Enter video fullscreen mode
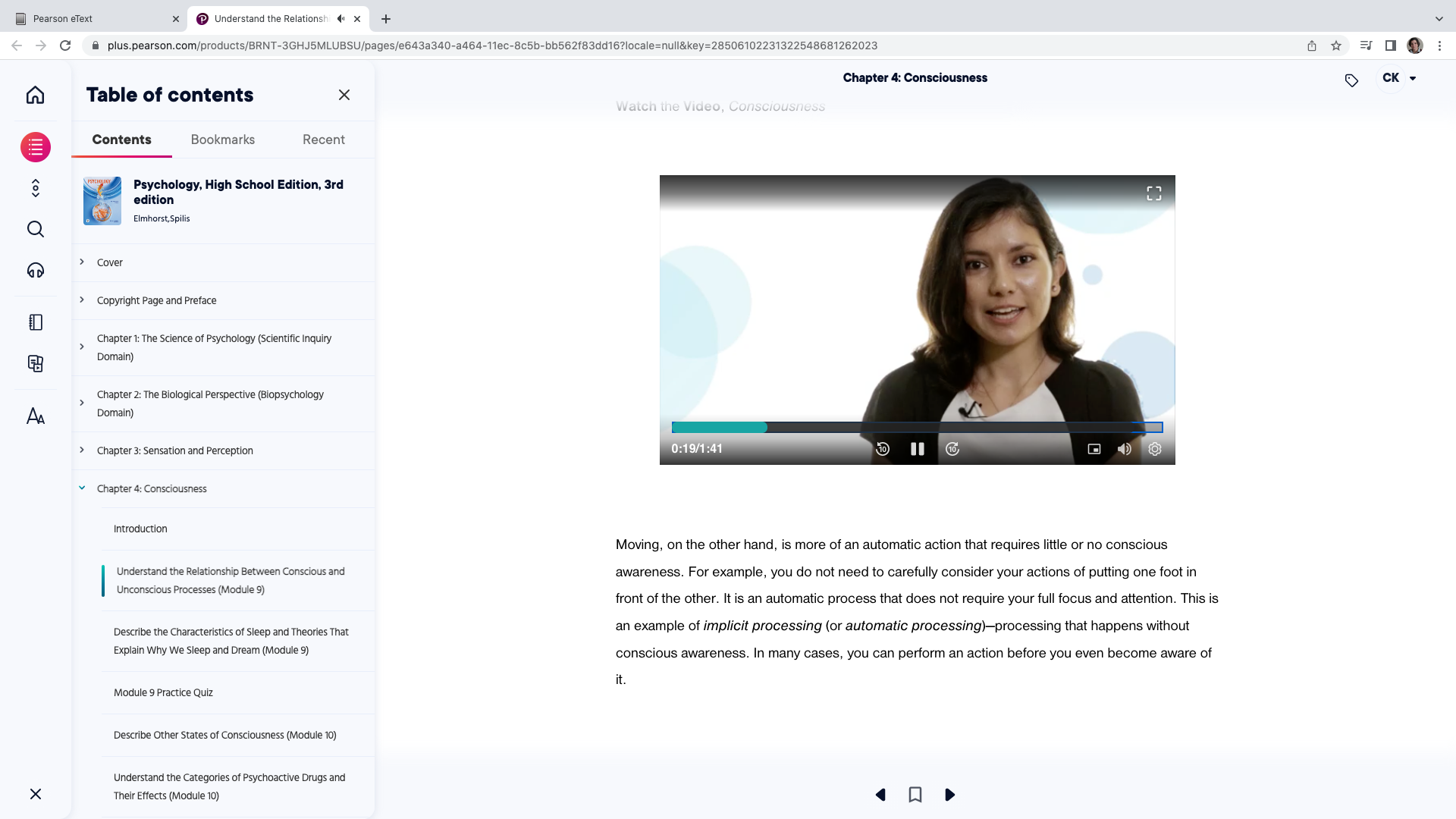Viewport: 1456px width, 819px height. (x=1153, y=193)
